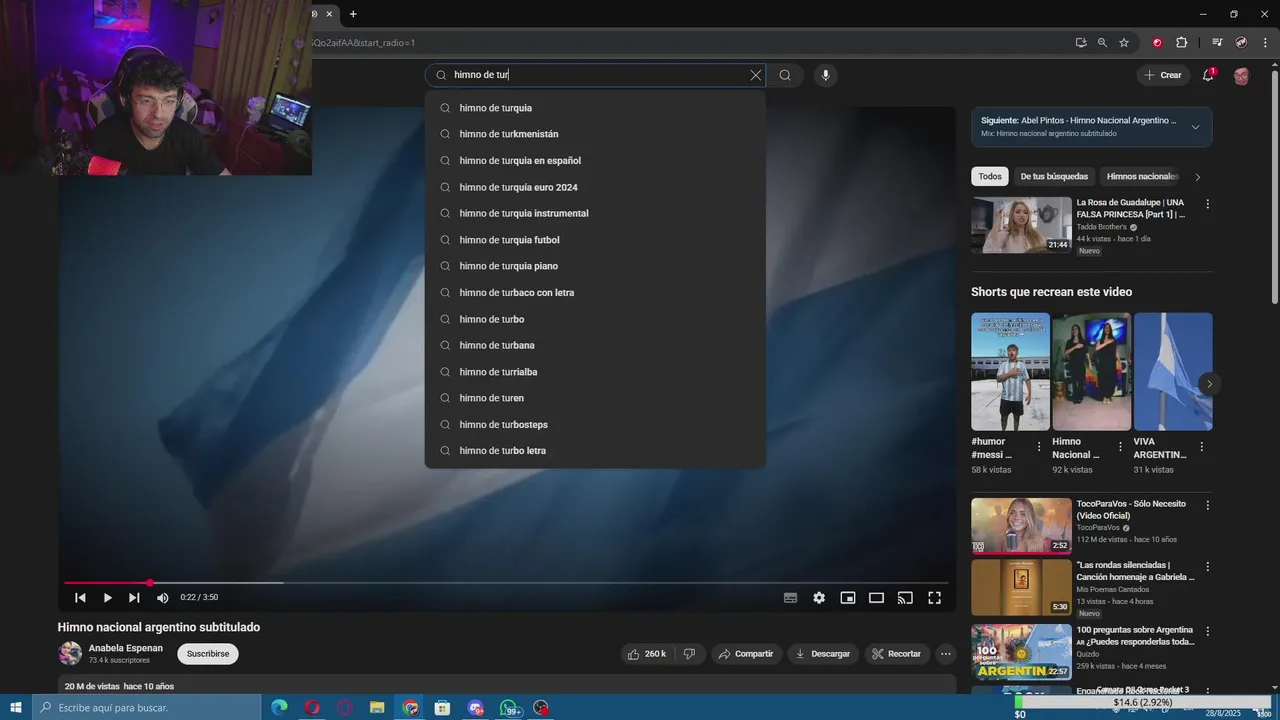The image size is (1280, 720).
Task: Play the video
Action: tap(107, 598)
